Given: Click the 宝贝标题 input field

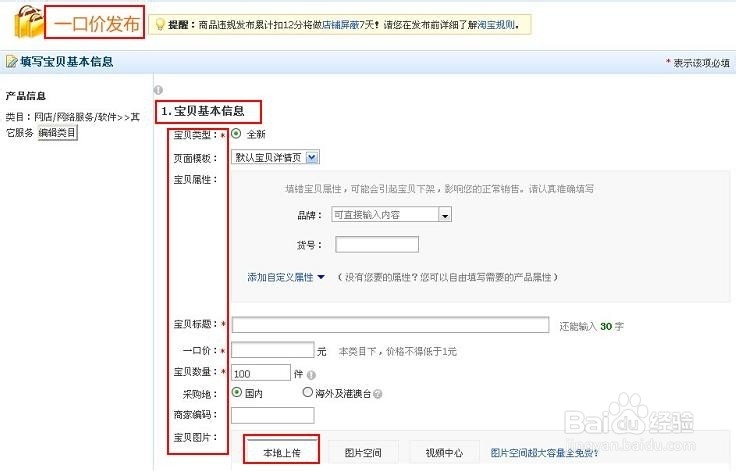Looking at the screenshot, I should pos(390,325).
